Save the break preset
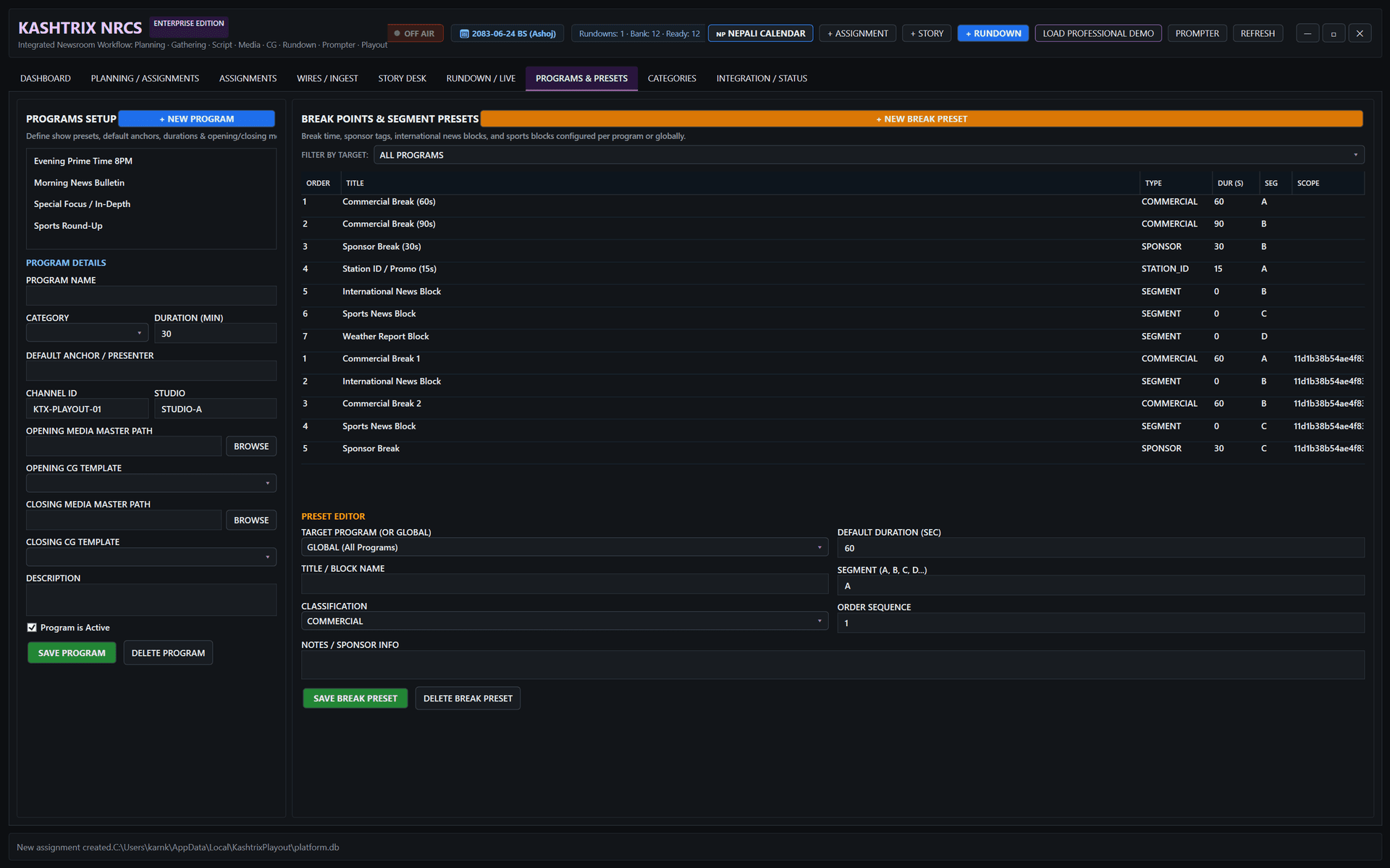The height and width of the screenshot is (868, 1390). [355, 699]
